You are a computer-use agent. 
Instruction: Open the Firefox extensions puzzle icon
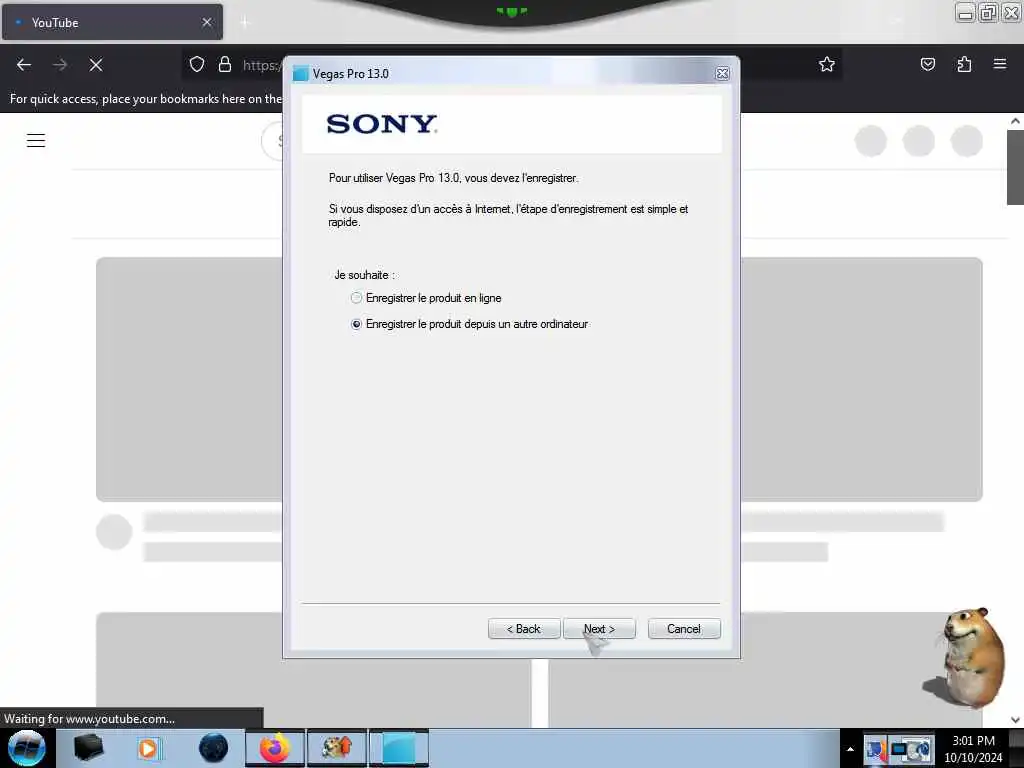pos(964,64)
